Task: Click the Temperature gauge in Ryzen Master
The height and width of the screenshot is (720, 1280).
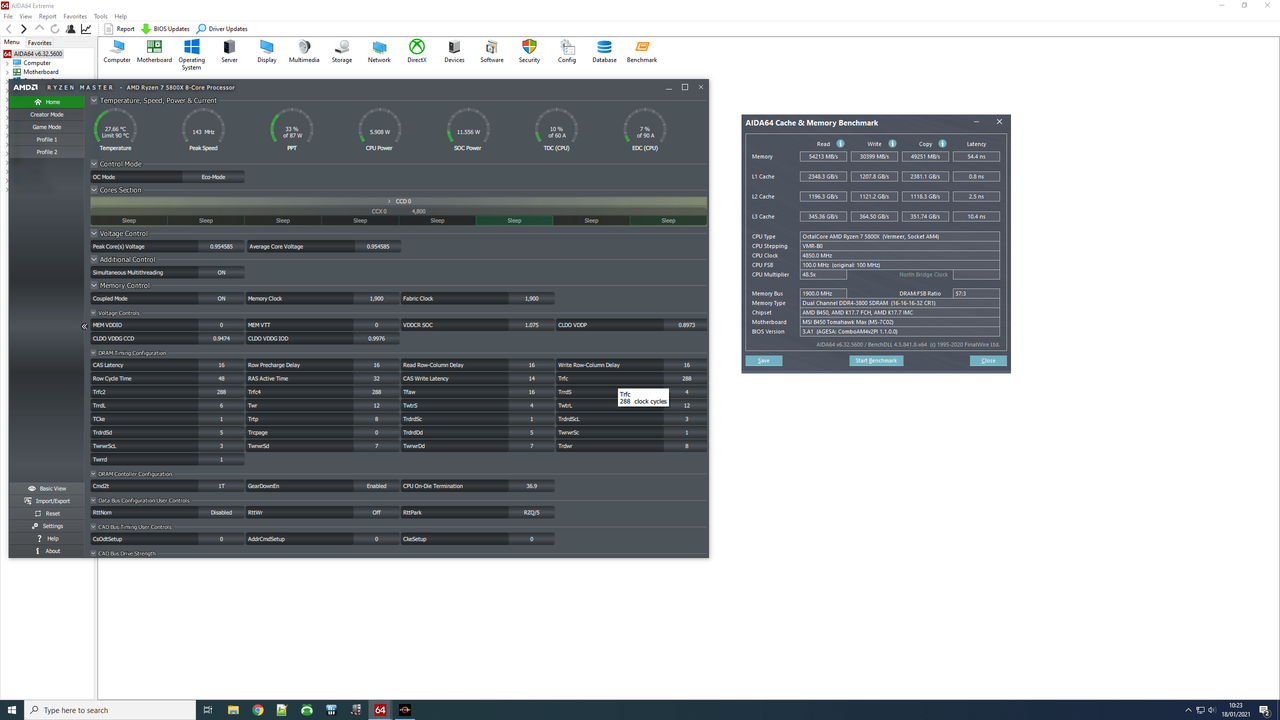Action: [115, 130]
